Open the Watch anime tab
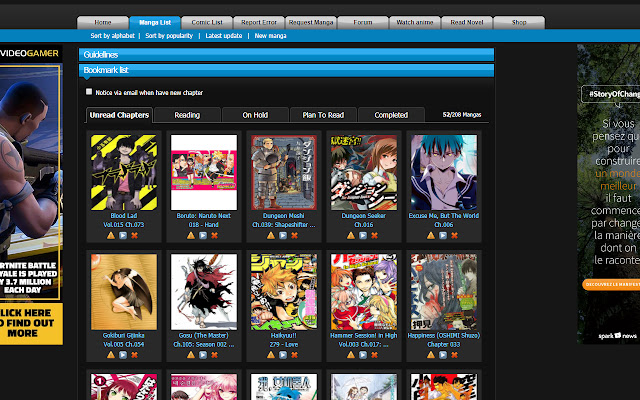Screen dimensions: 640x400 415,22
